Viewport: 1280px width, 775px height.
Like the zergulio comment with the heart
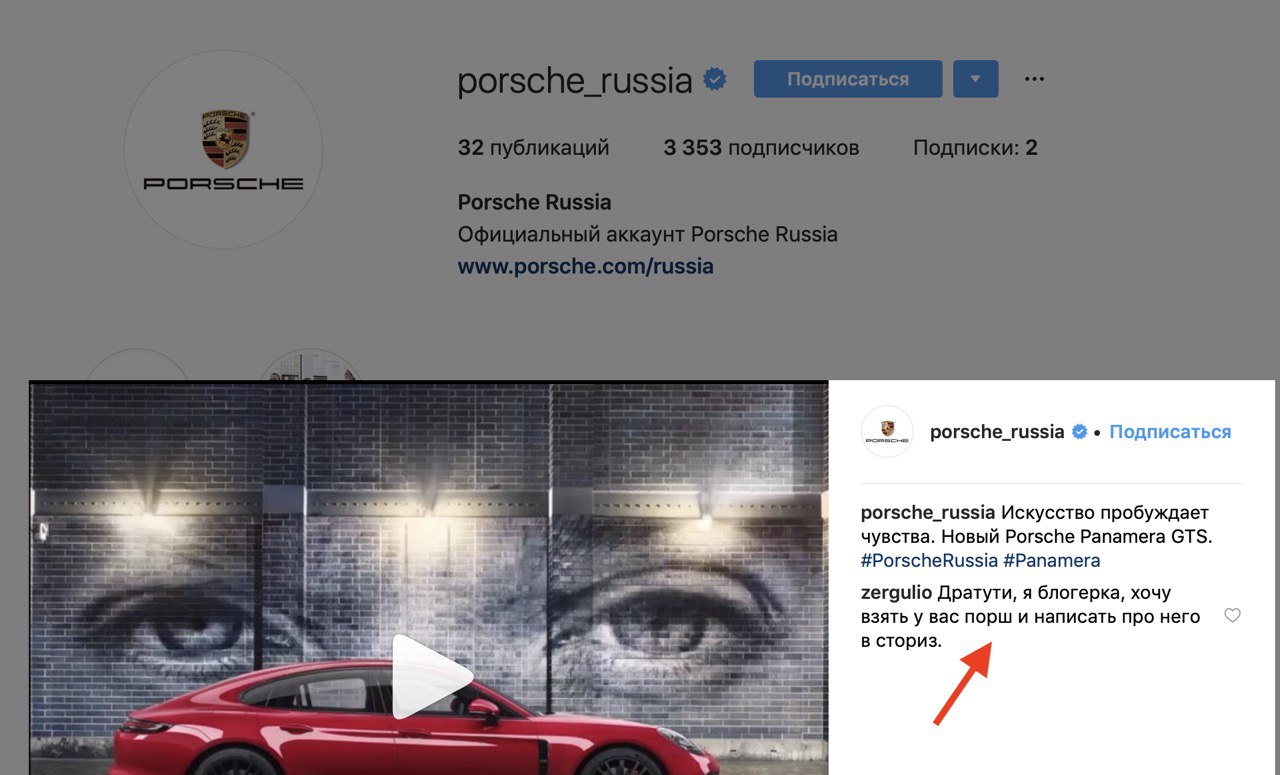coord(1232,616)
